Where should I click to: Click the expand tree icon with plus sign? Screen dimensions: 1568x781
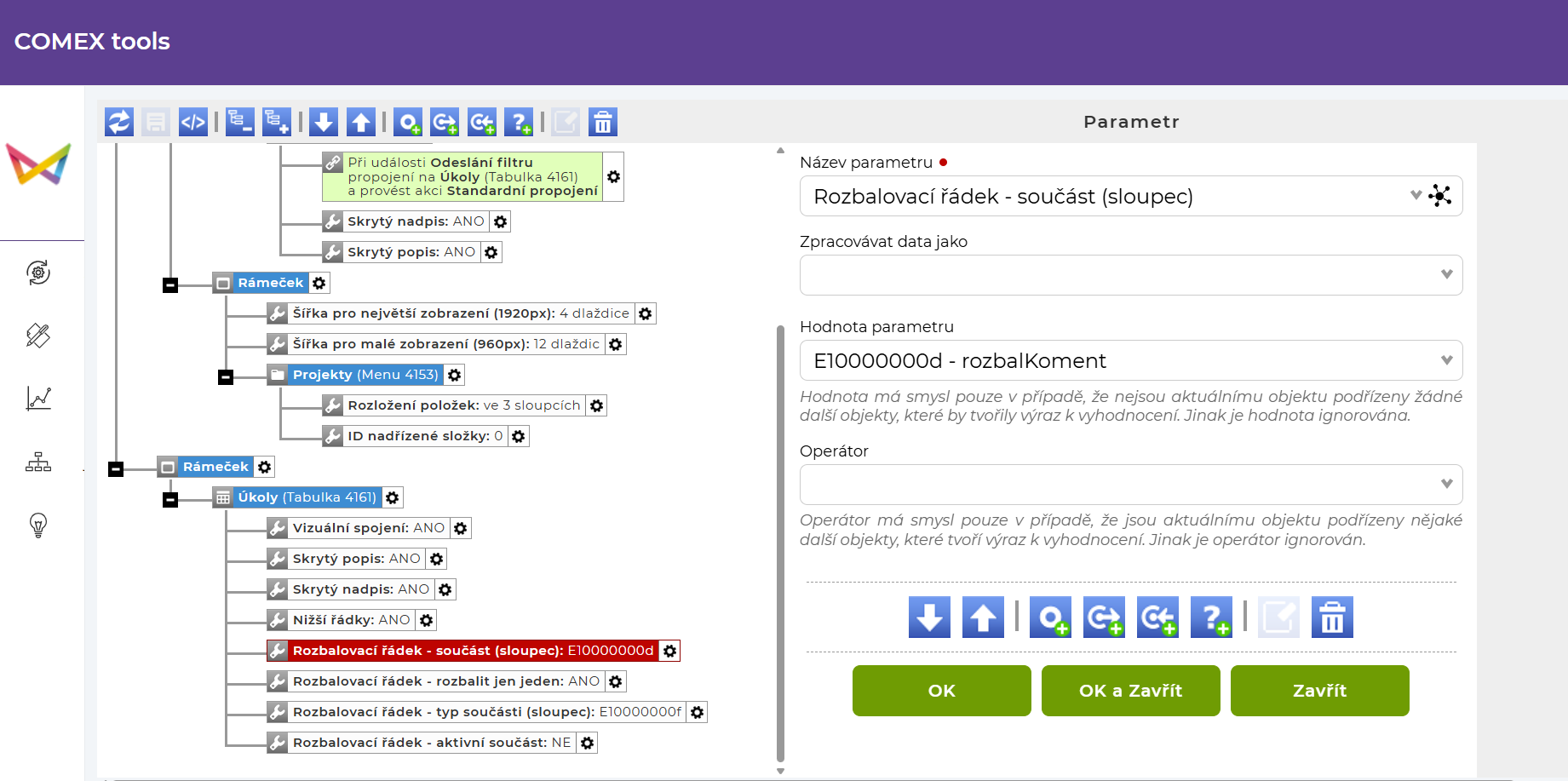tap(276, 123)
